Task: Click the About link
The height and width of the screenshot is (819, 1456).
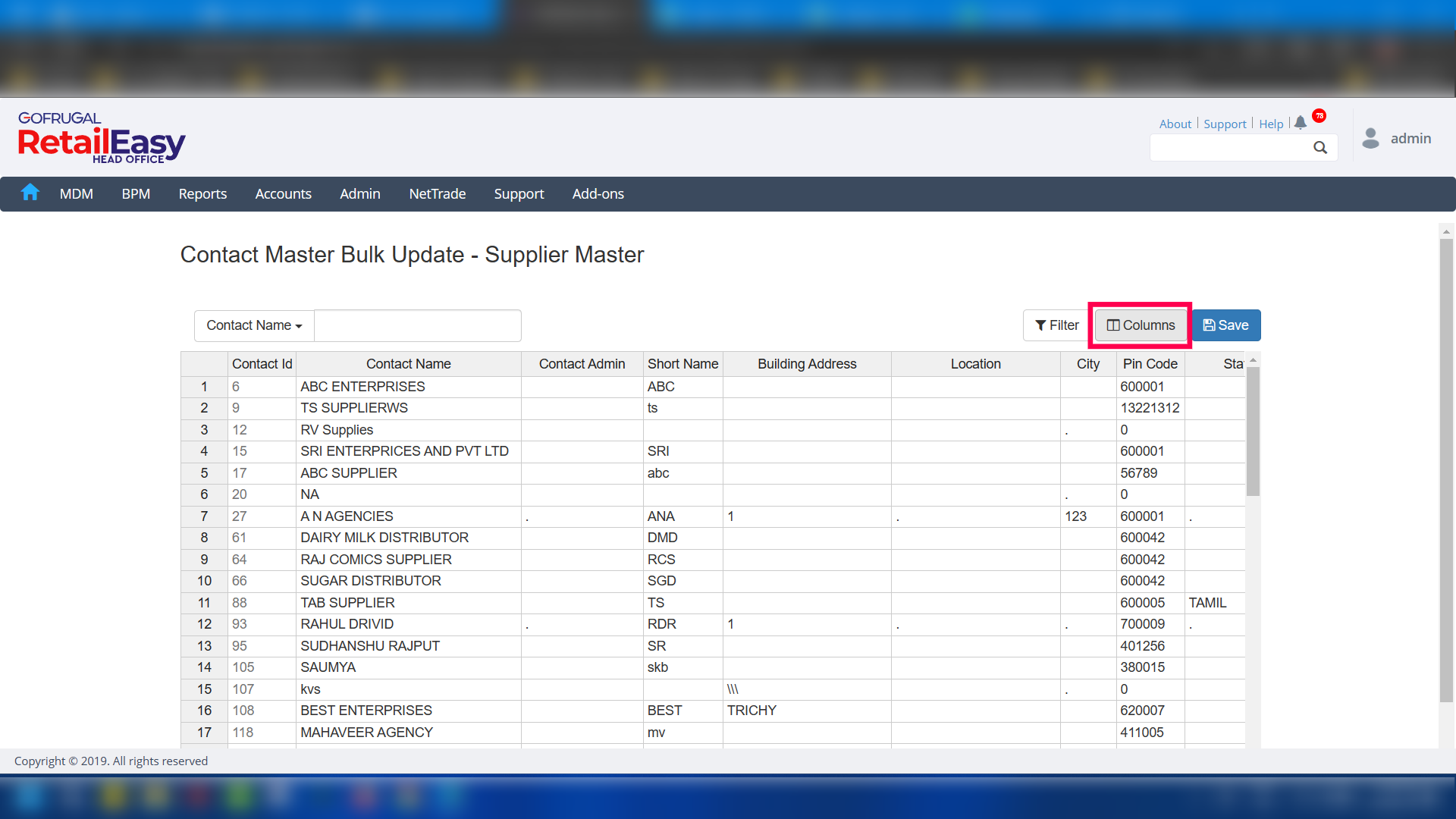Action: pos(1175,124)
